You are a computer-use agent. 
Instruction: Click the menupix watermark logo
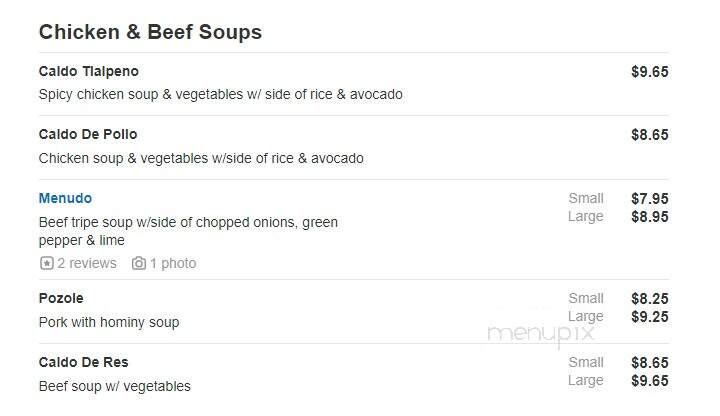[x=541, y=334]
